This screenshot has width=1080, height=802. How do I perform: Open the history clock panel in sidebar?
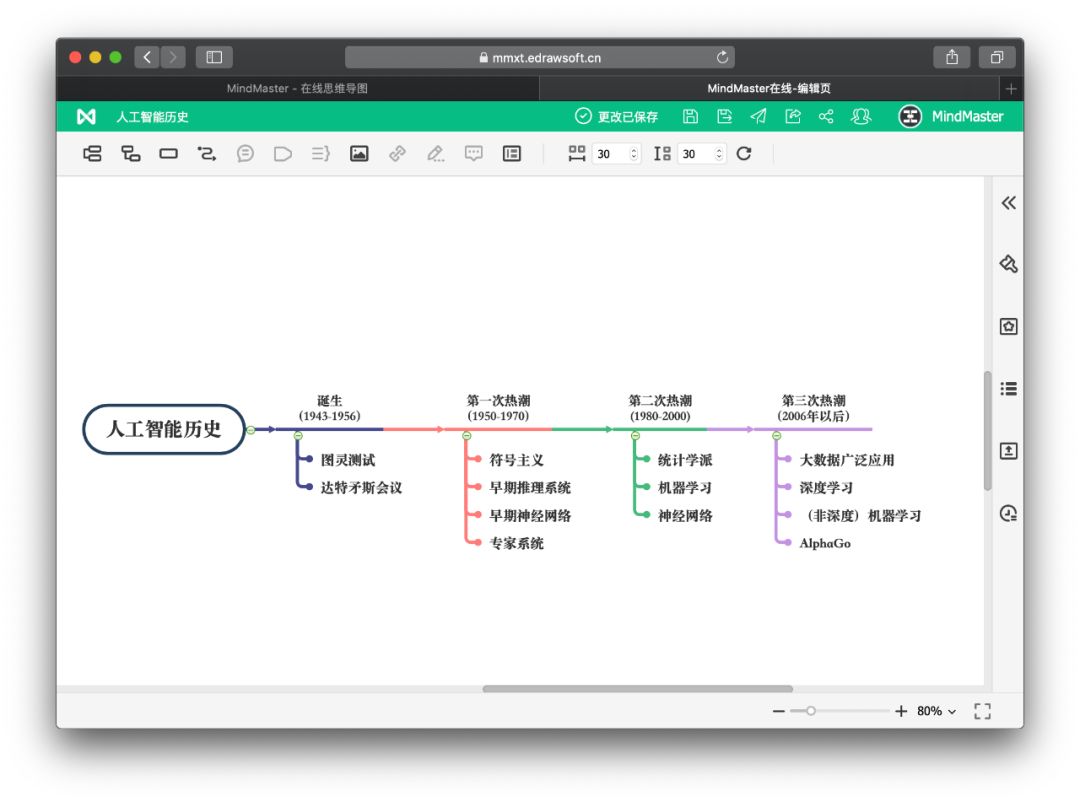pyautogui.click(x=1008, y=513)
